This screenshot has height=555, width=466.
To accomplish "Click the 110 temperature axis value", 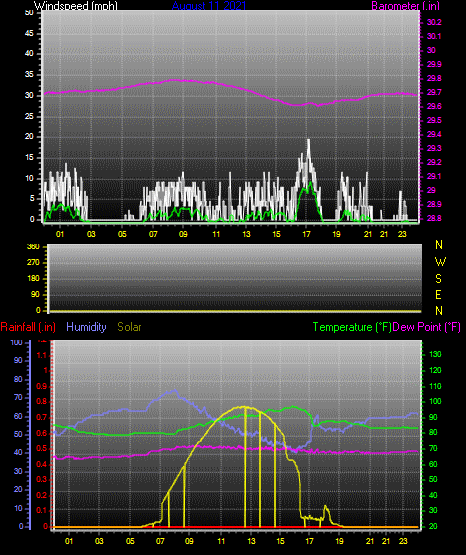I will pyautogui.click(x=435, y=387).
